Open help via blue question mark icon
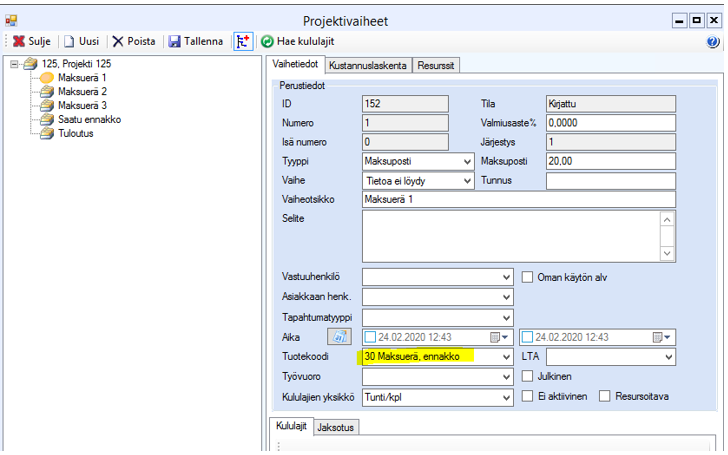The height and width of the screenshot is (455, 728). 713,42
